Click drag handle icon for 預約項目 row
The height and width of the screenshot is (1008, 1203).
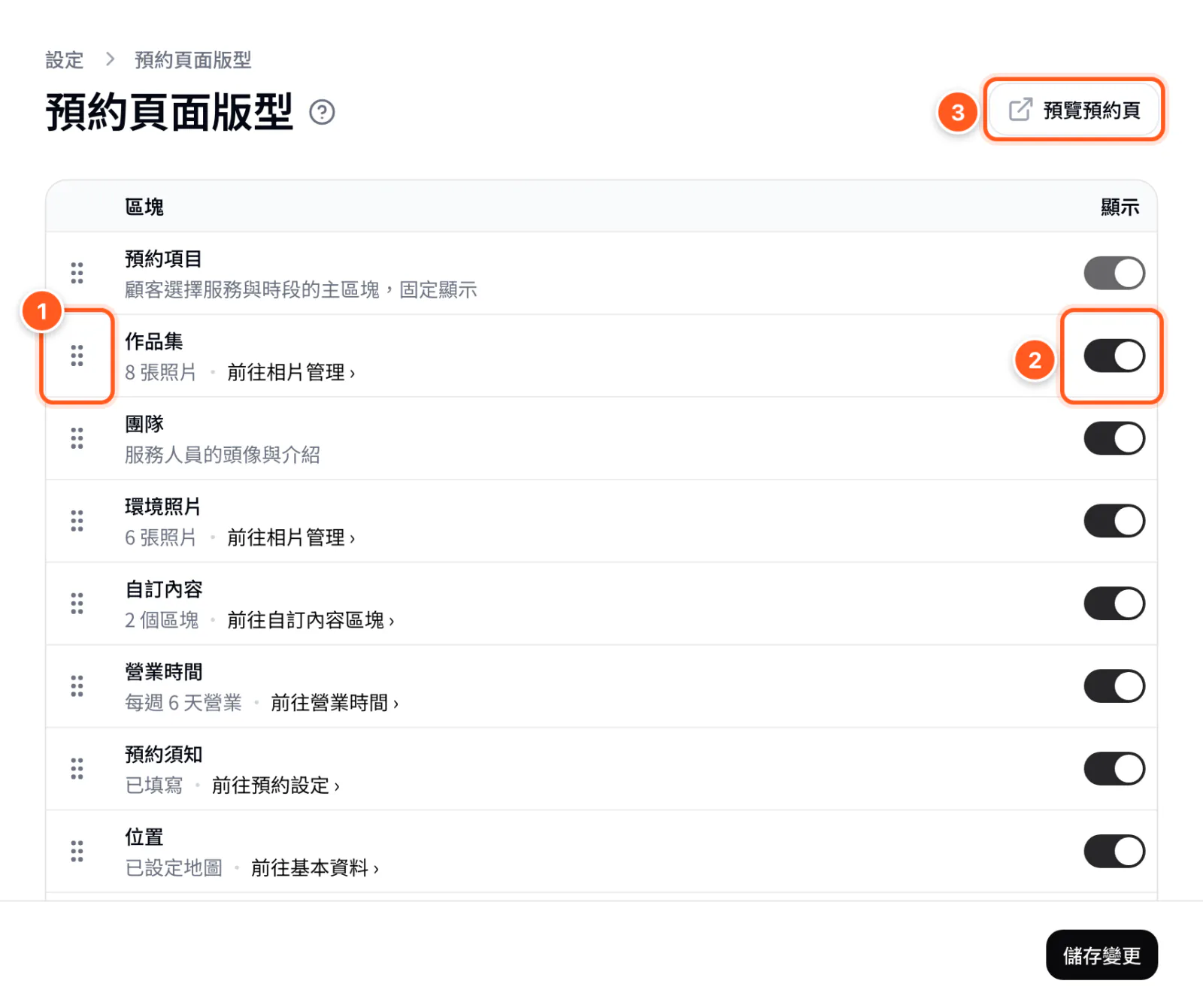click(77, 273)
